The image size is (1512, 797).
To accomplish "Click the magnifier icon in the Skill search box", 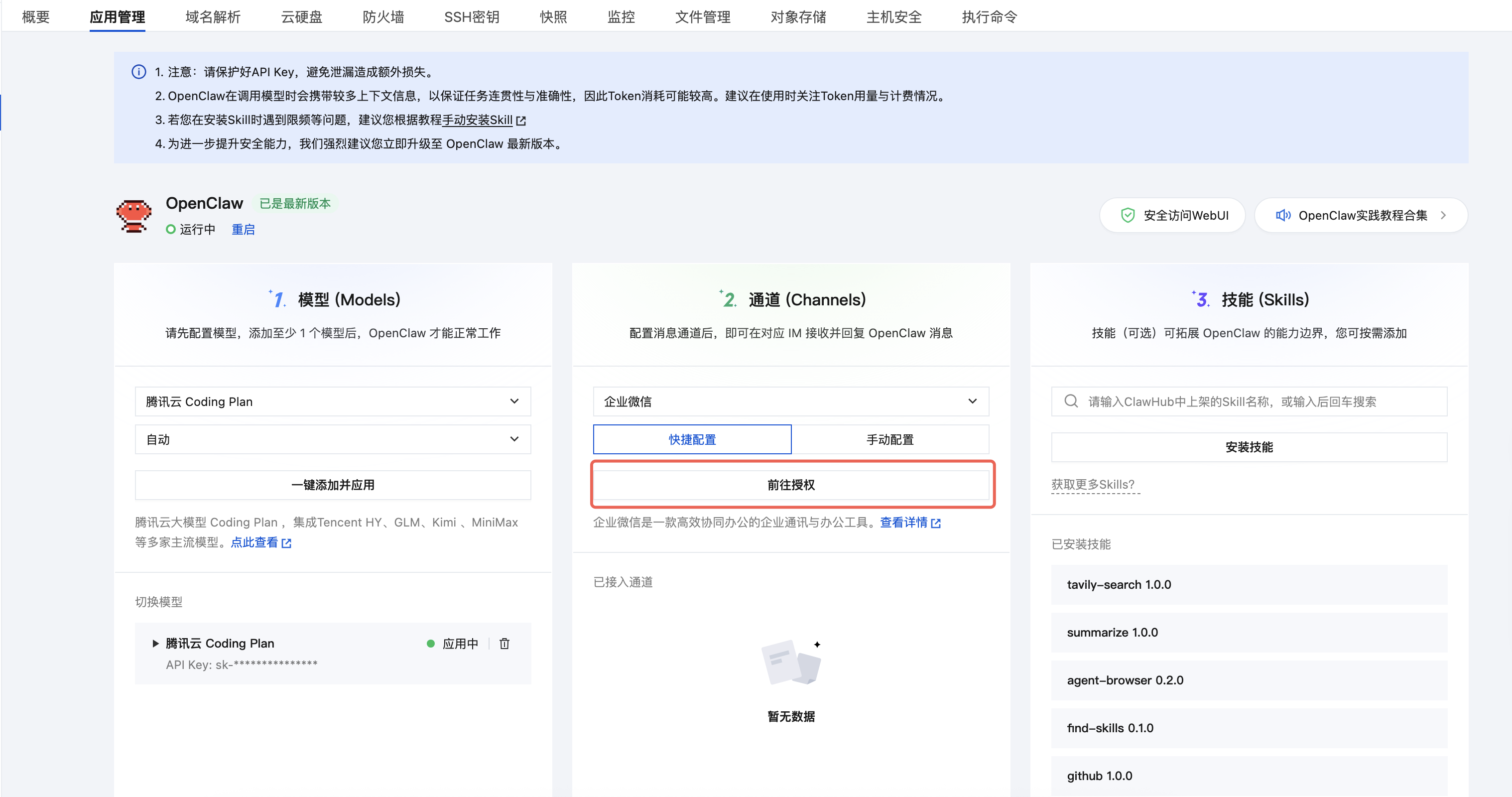I will point(1072,401).
